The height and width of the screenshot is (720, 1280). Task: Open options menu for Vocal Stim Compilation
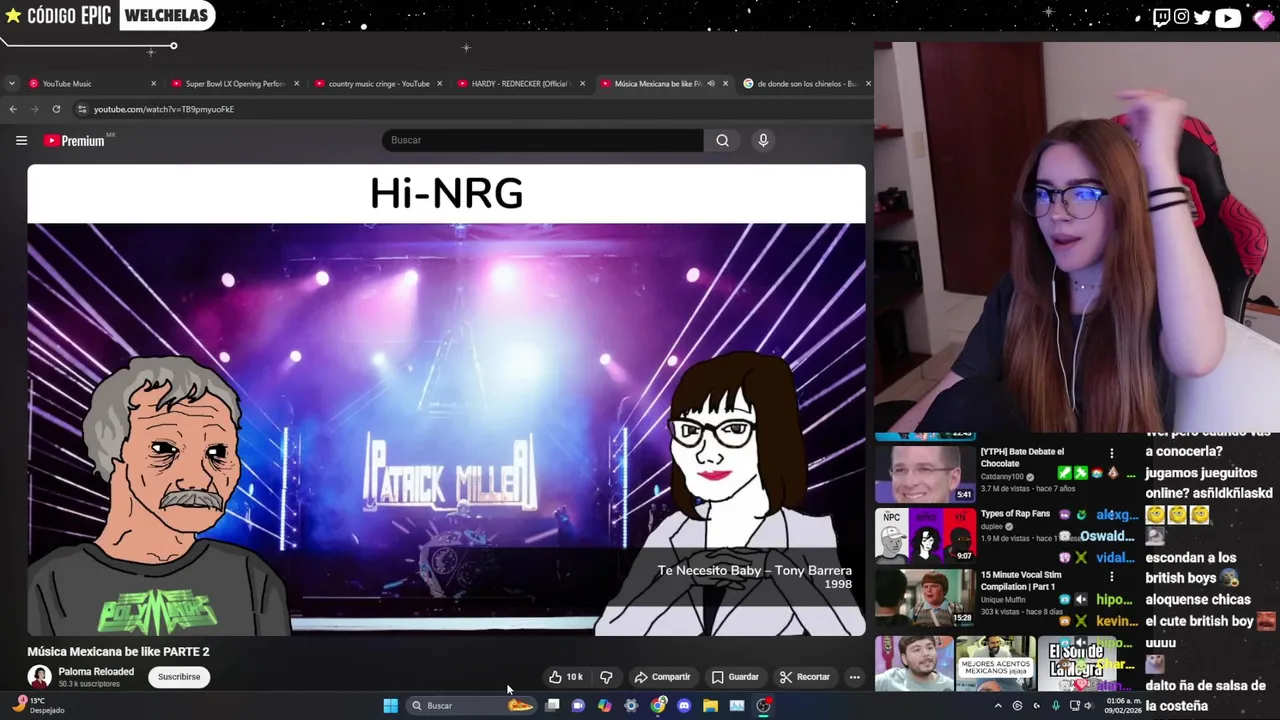coord(1111,577)
